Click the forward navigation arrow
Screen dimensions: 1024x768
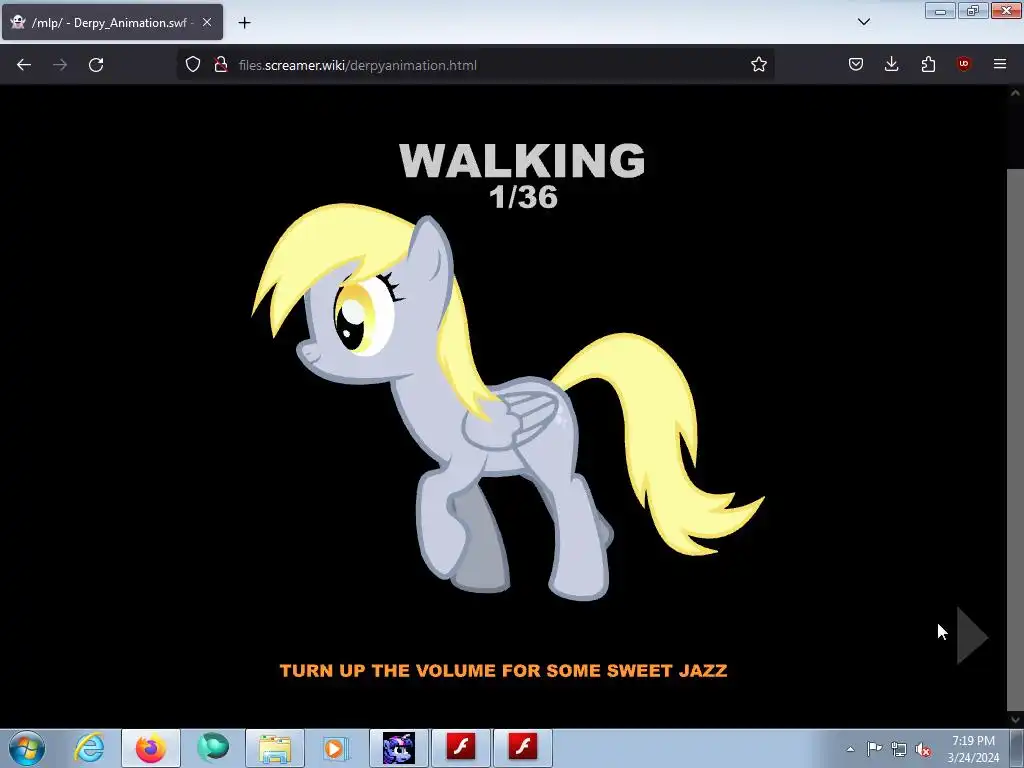(x=60, y=65)
